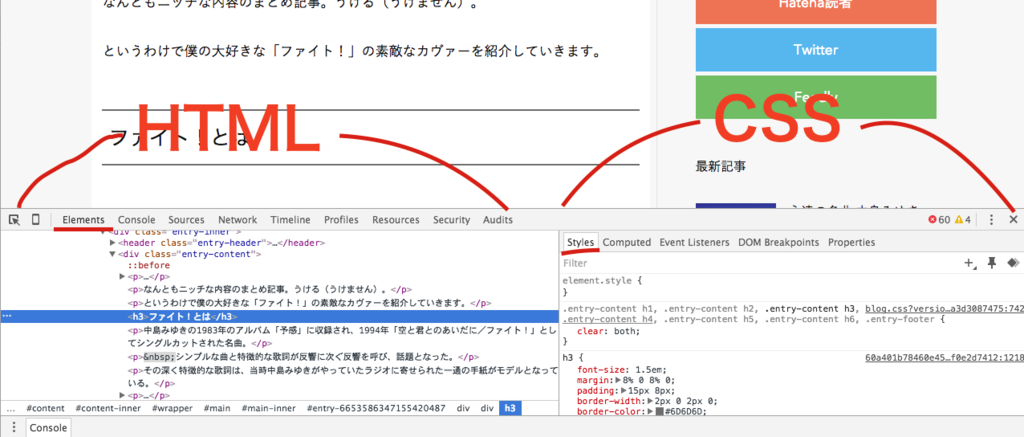Select #main-inner breadcrumb
This screenshot has height=437, width=1024.
tap(268, 408)
